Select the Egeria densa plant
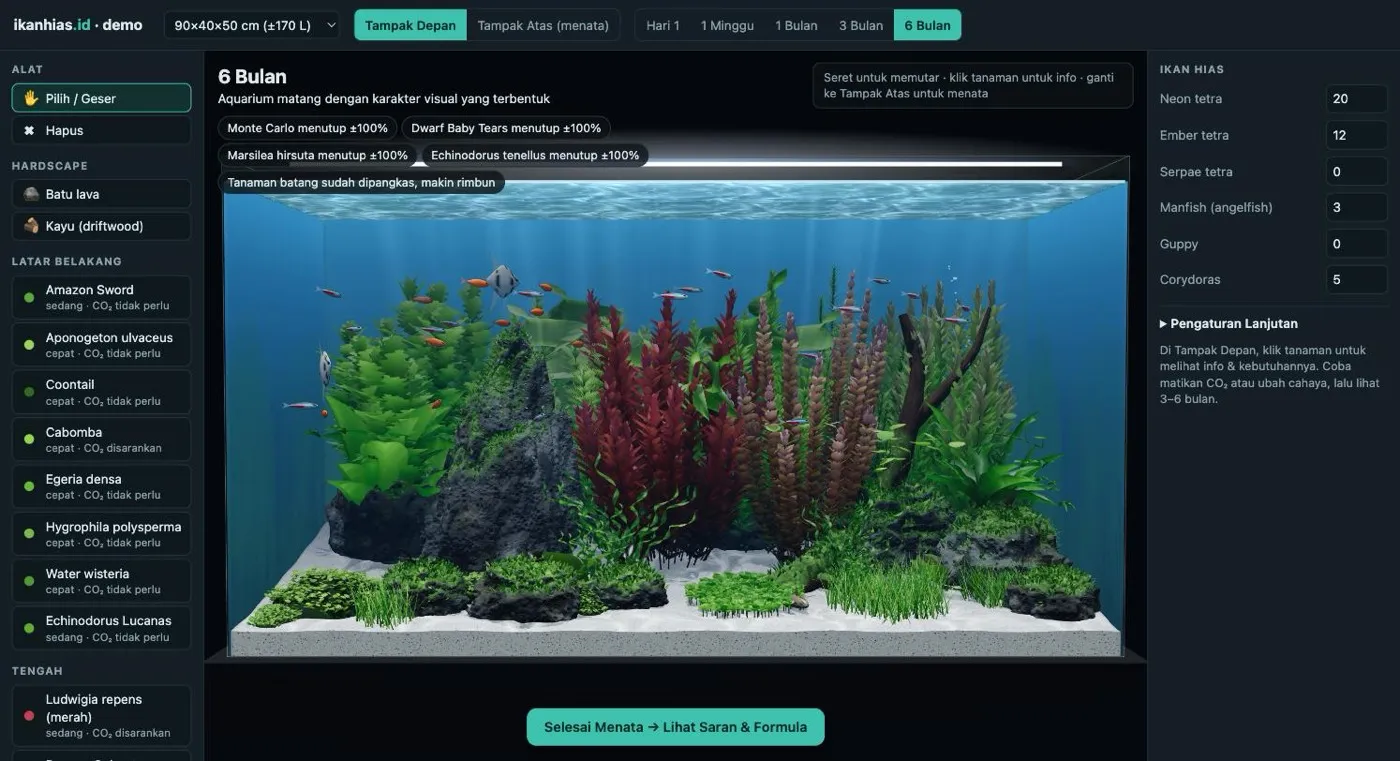The height and width of the screenshot is (761, 1400). click(x=101, y=486)
